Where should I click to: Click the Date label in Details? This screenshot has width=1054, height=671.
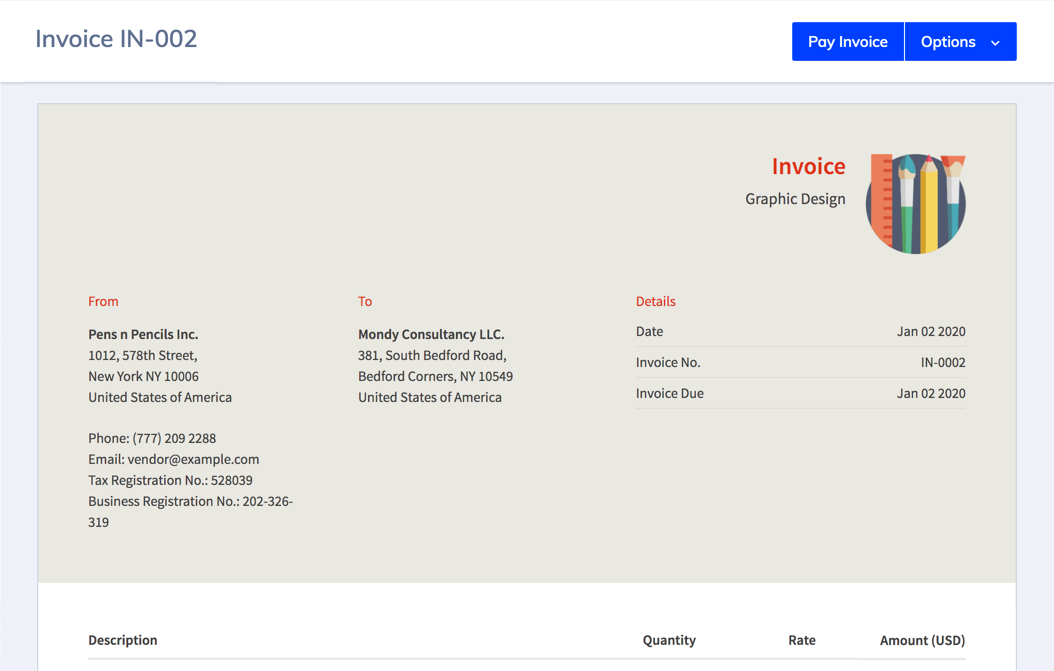click(649, 331)
